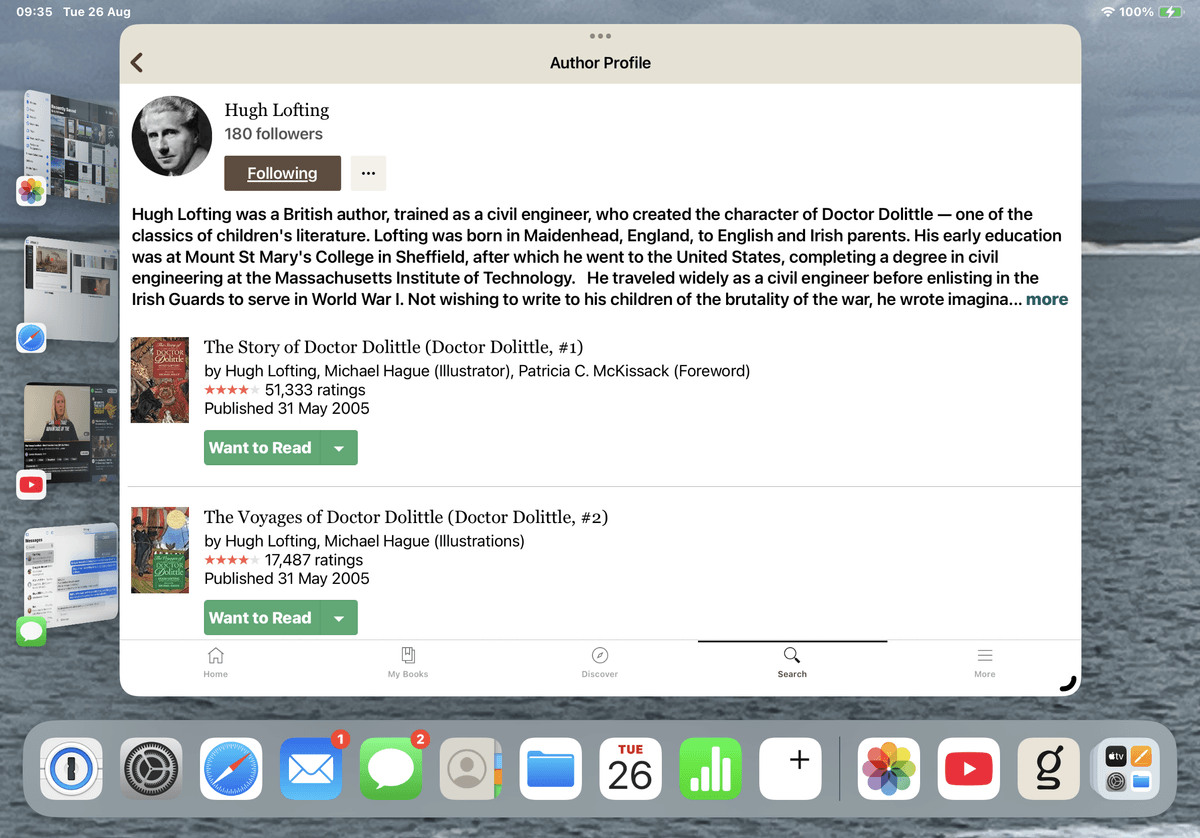
Task: Open the ellipsis options button beside Following
Action: 368,173
